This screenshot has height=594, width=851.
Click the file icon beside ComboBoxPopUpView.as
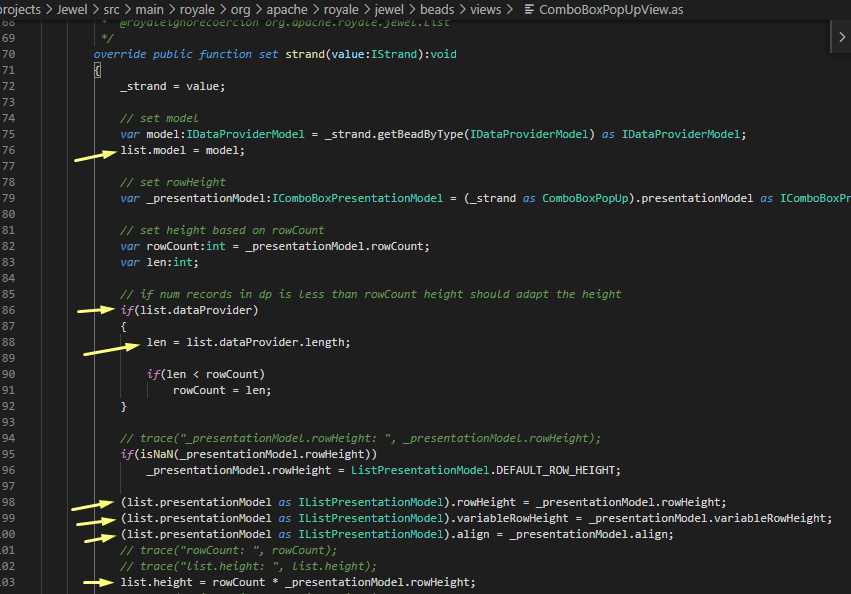click(x=529, y=9)
